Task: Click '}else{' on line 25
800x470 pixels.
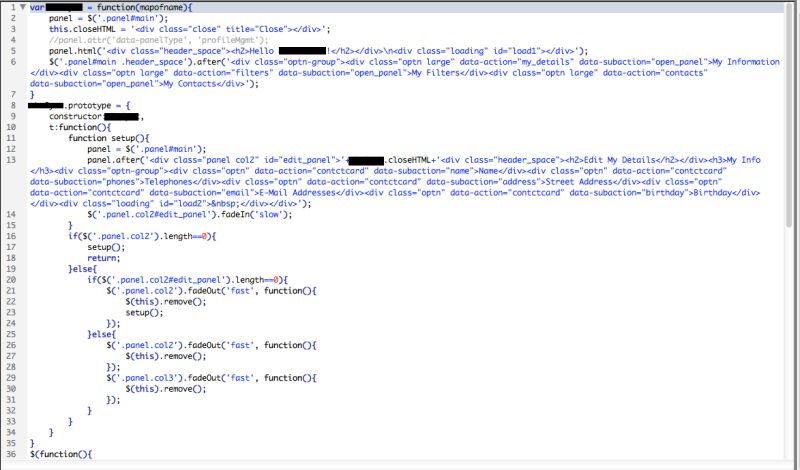Action: point(102,334)
